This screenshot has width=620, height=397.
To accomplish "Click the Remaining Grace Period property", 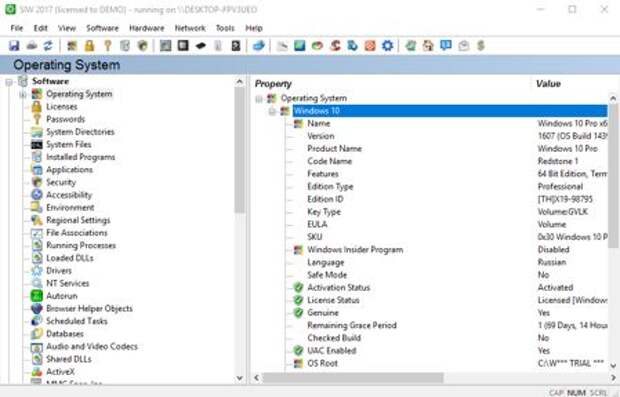I will [x=352, y=325].
